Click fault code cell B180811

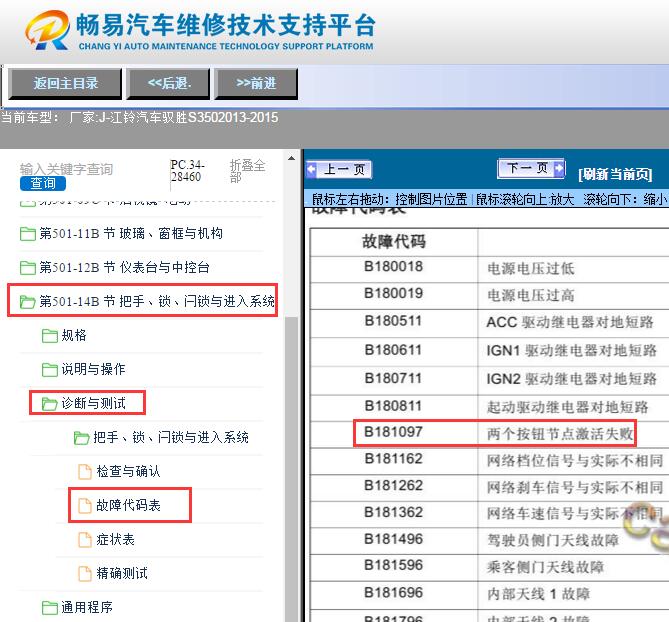[393, 406]
